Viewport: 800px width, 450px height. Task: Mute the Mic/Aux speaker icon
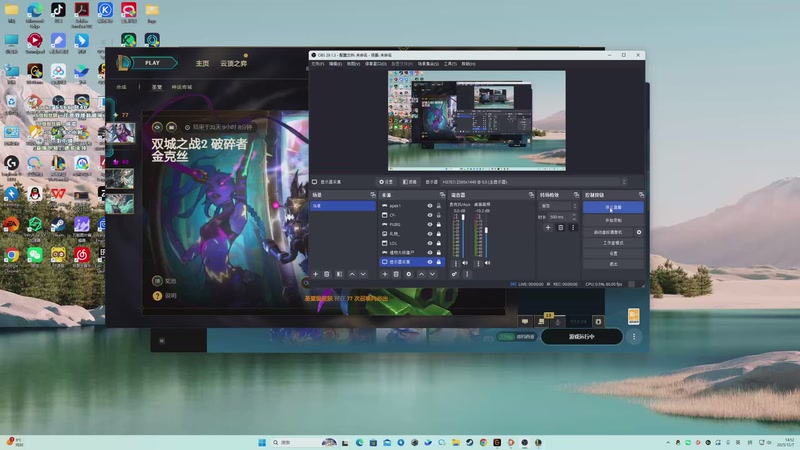click(465, 263)
